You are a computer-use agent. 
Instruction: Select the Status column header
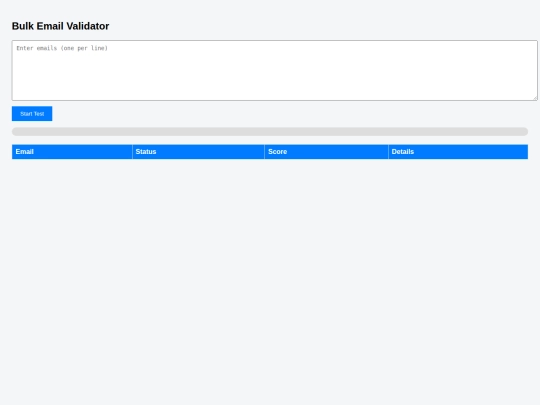(x=198, y=152)
